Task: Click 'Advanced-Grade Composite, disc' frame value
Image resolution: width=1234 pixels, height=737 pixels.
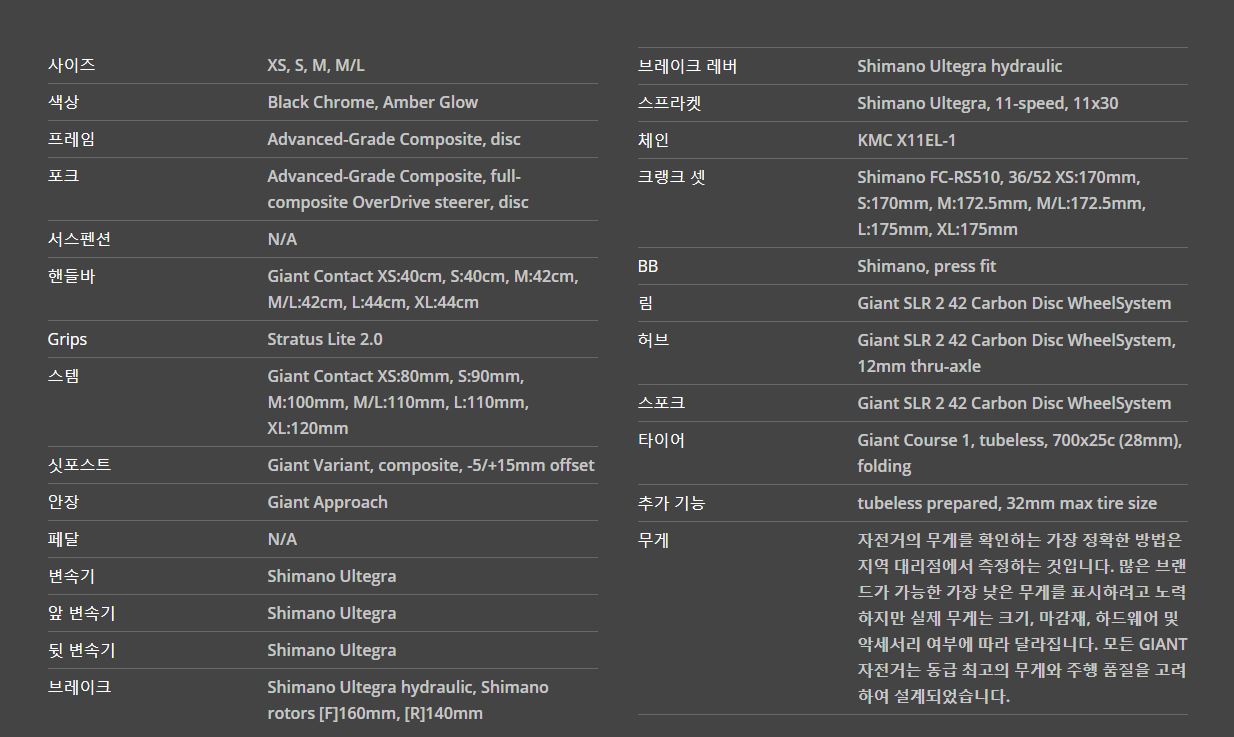Action: click(394, 139)
